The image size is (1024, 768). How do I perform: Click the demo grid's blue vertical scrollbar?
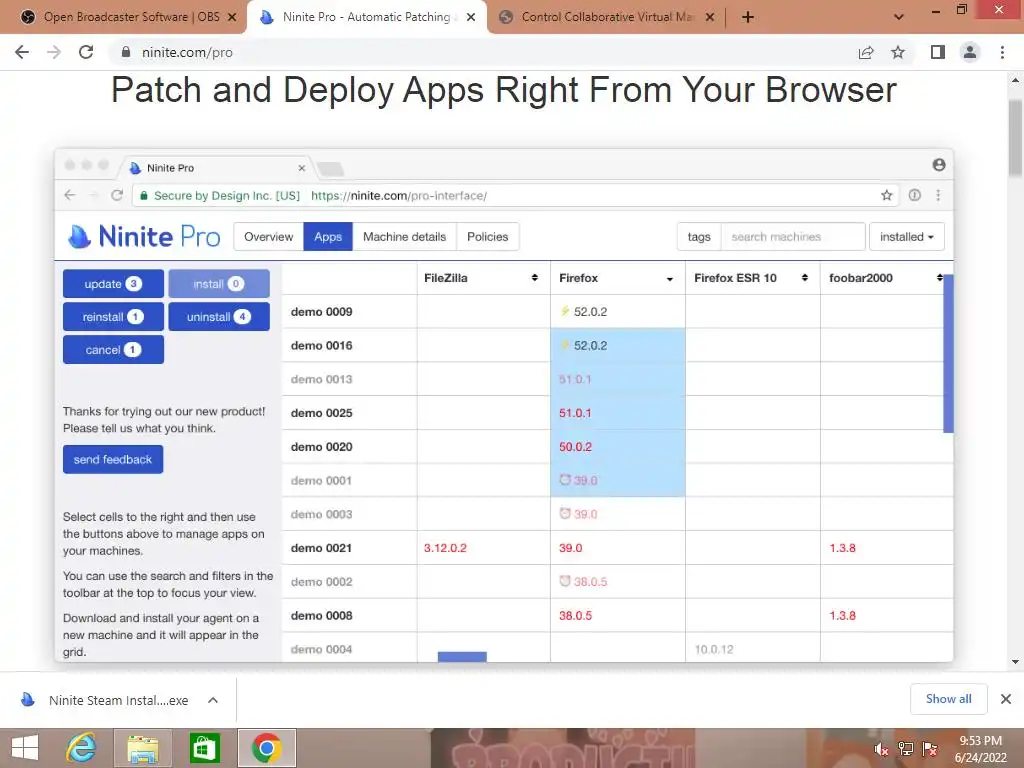click(948, 353)
